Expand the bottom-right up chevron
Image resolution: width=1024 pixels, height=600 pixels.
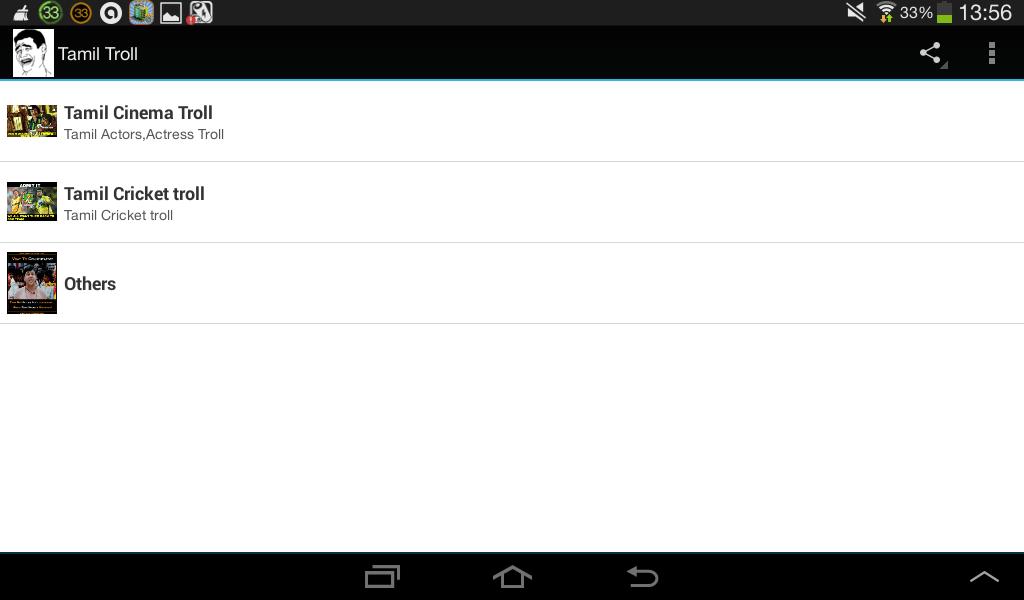coord(984,576)
